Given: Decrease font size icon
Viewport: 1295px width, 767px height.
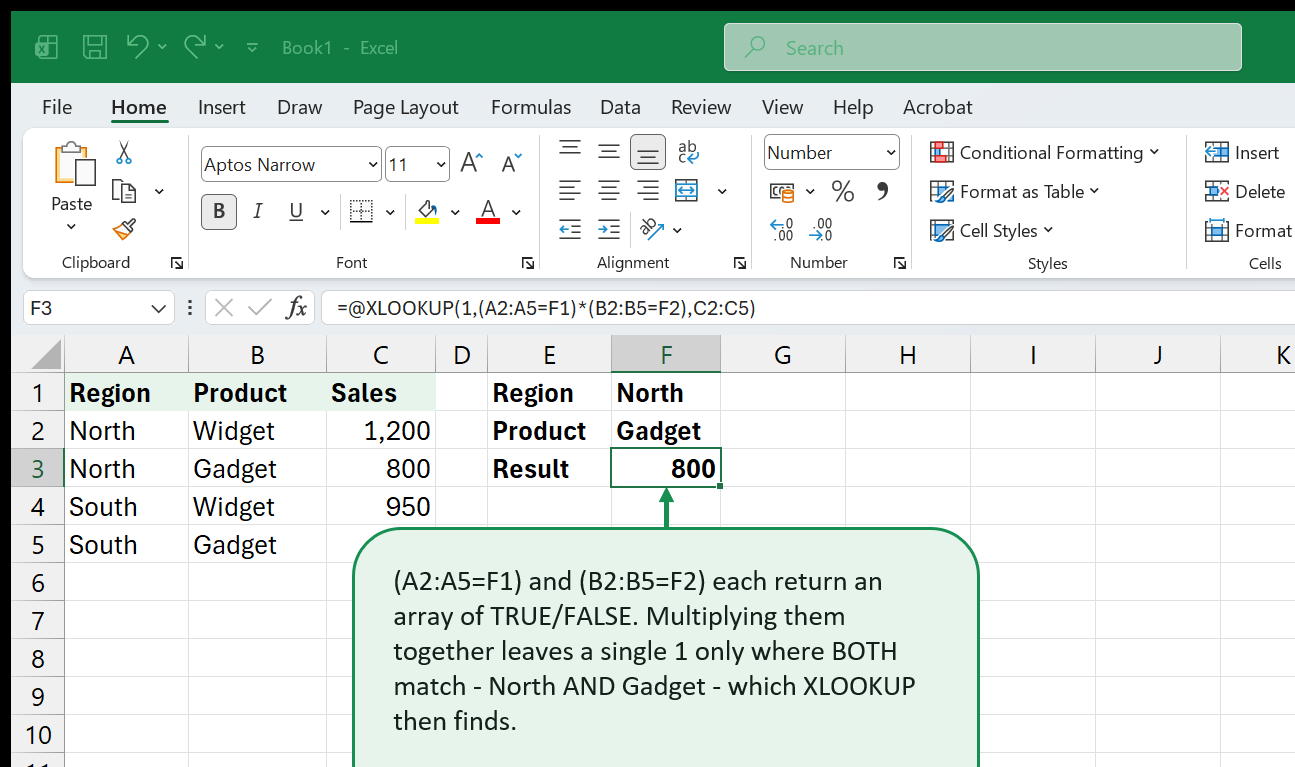Looking at the screenshot, I should [512, 164].
